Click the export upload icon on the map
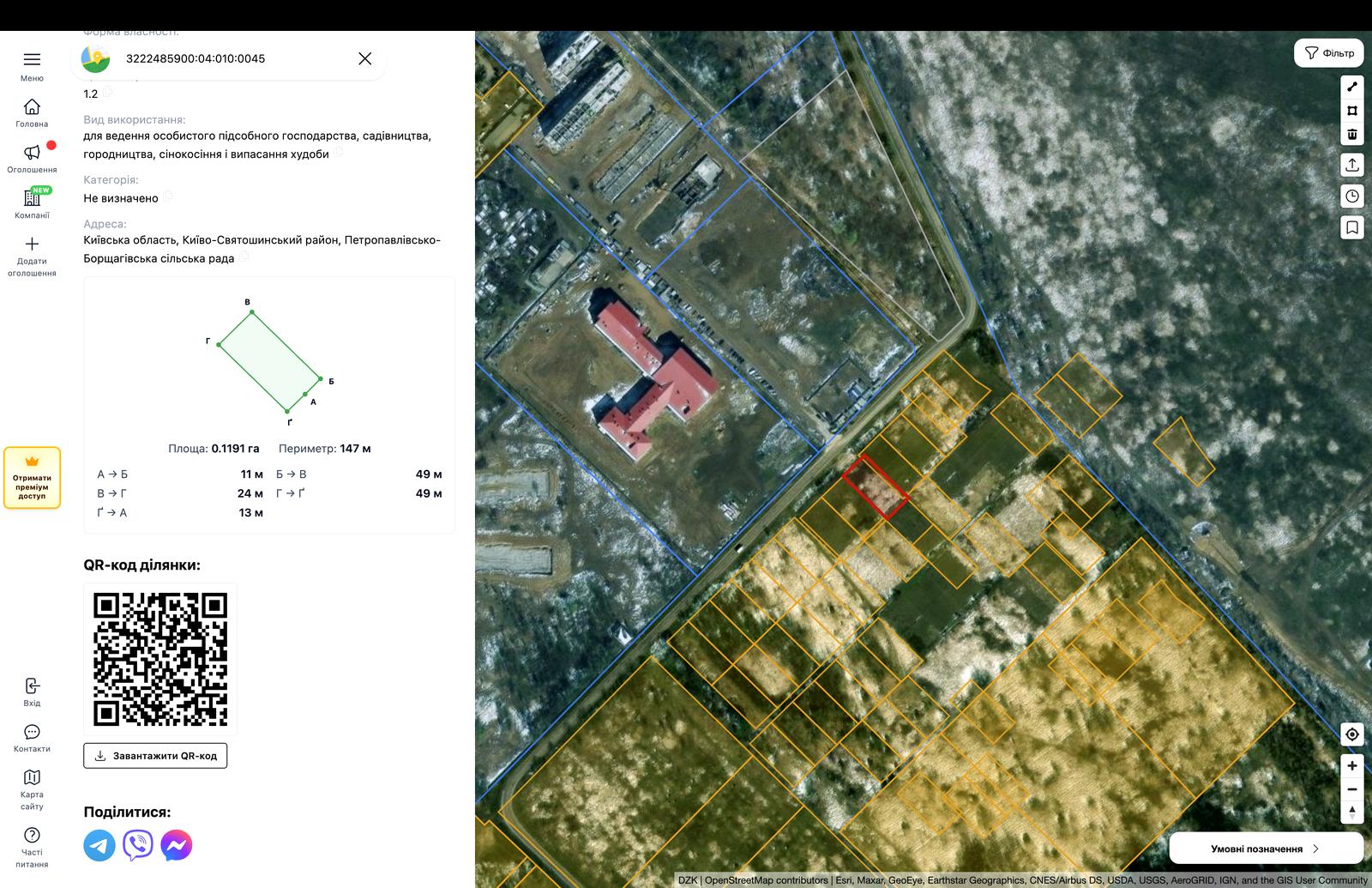Viewport: 1372px width, 888px height. 1352,165
